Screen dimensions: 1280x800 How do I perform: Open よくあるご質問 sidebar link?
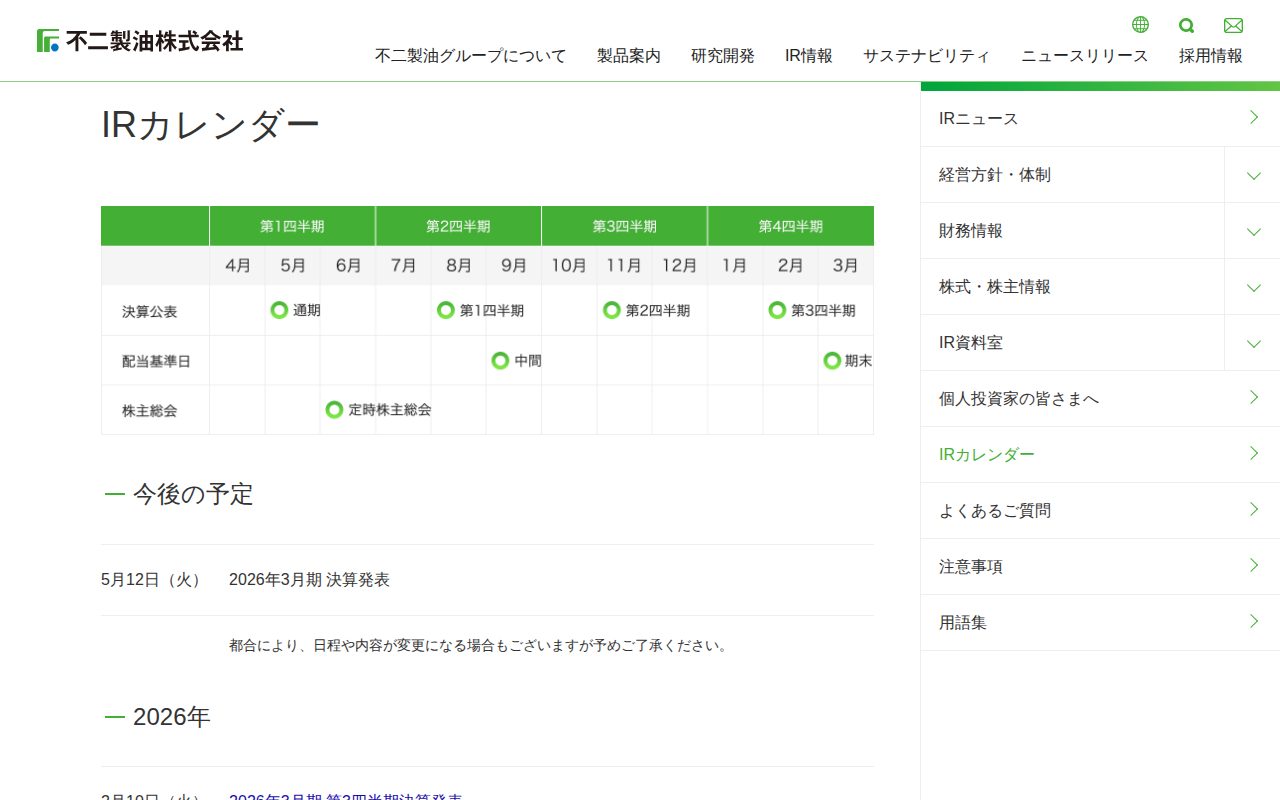pyautogui.click(x=1100, y=511)
